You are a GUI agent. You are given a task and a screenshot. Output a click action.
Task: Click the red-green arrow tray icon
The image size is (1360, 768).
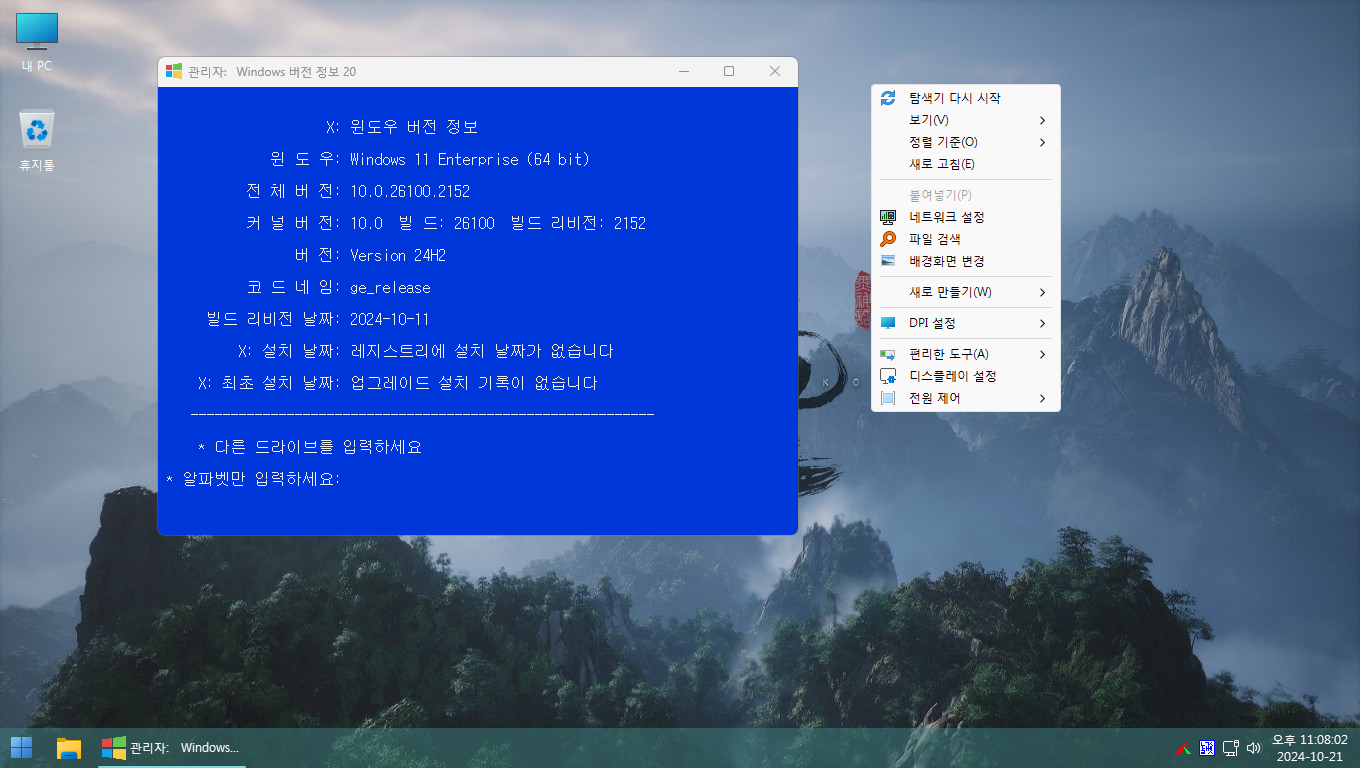pos(1181,748)
